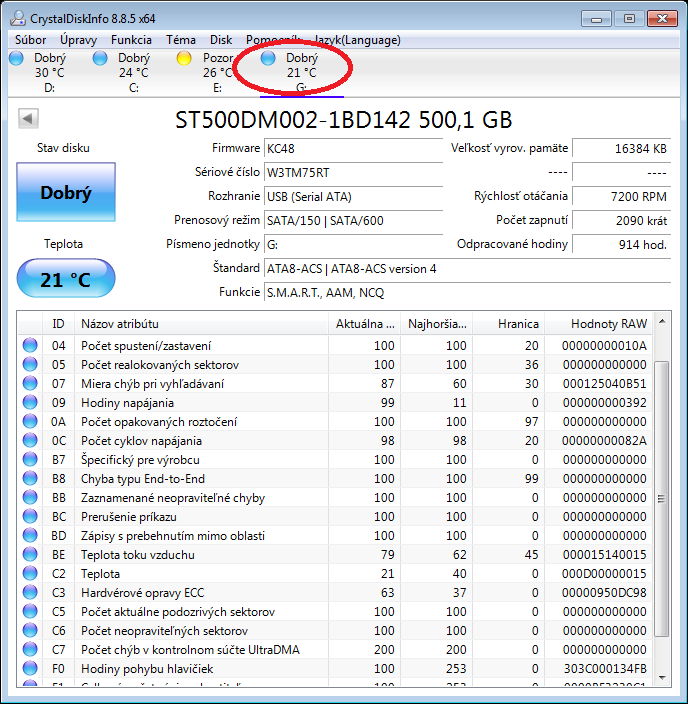This screenshot has height=704, width=688.
Task: Select row Hardvérové opravy ECC
Action: pos(335,592)
